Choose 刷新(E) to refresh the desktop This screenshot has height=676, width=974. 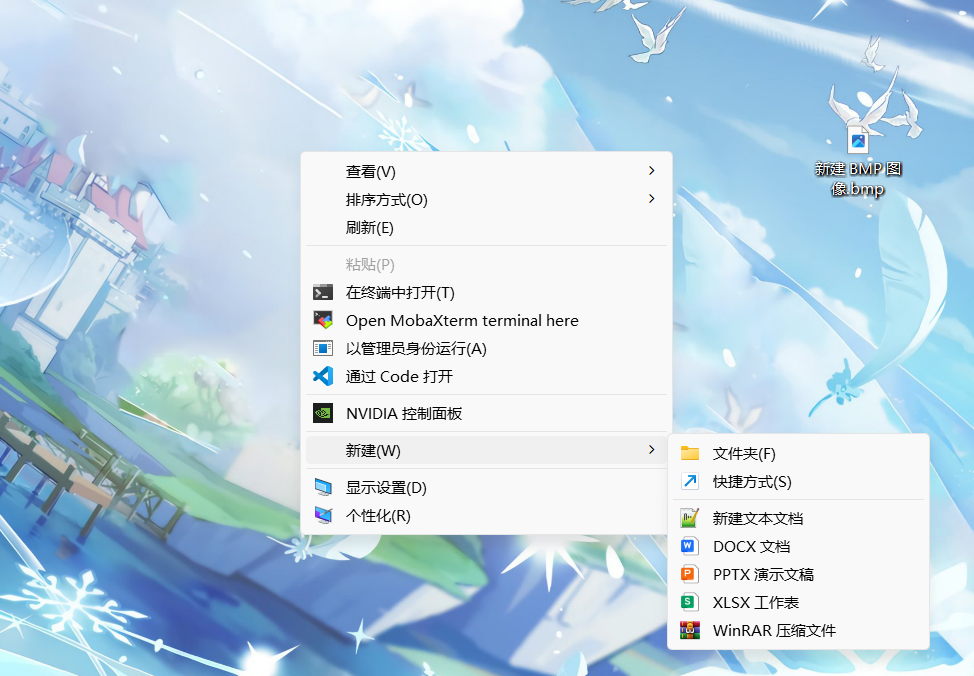(486, 227)
